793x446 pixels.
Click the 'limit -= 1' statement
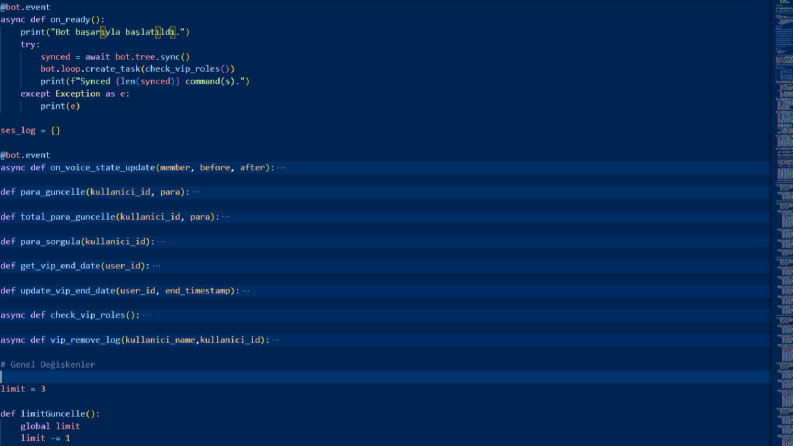pyautogui.click(x=46, y=438)
